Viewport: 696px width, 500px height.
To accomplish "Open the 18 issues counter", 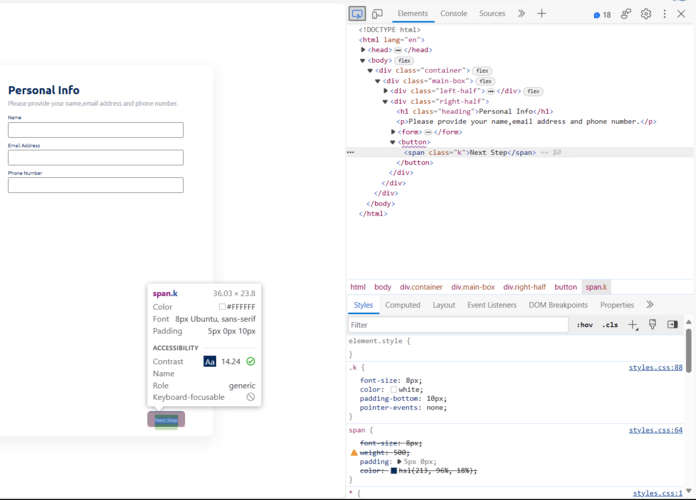I will pyautogui.click(x=602, y=15).
